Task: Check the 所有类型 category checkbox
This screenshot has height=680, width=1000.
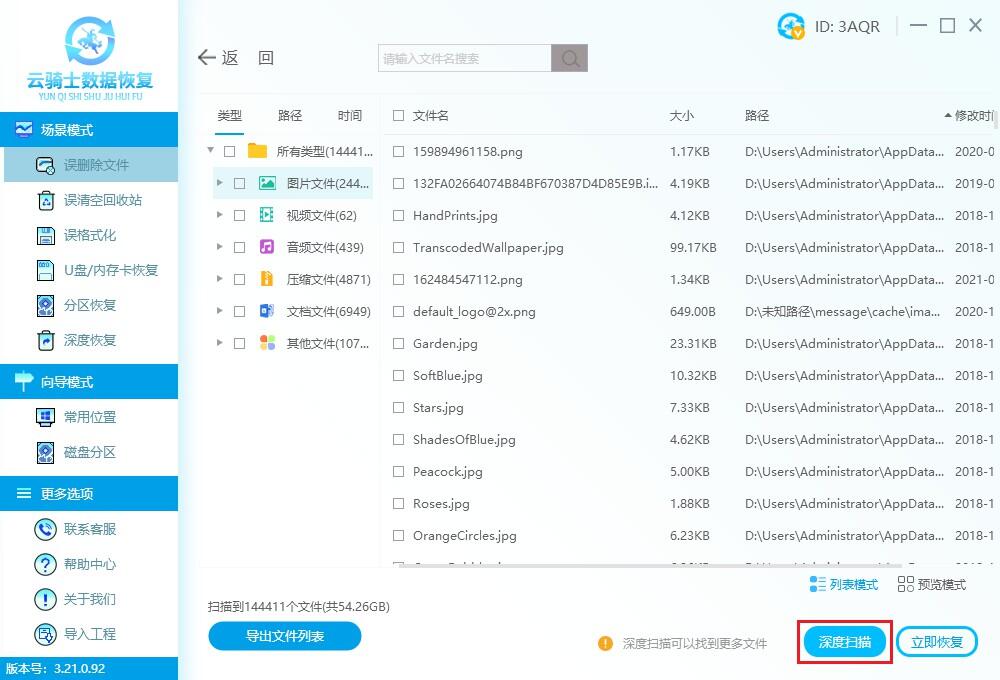Action: tap(230, 152)
